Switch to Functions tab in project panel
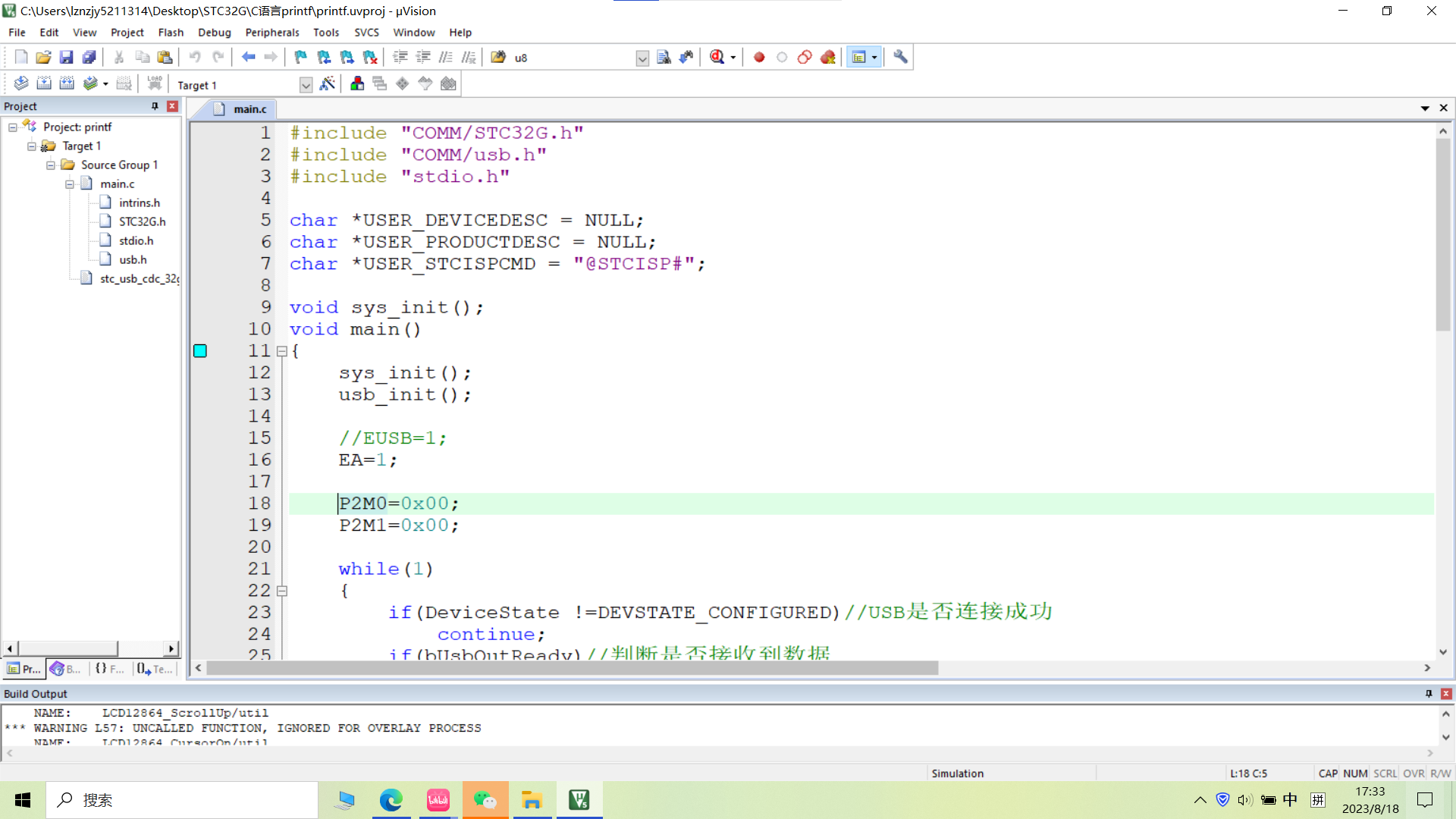The image size is (1456, 819). (x=110, y=669)
